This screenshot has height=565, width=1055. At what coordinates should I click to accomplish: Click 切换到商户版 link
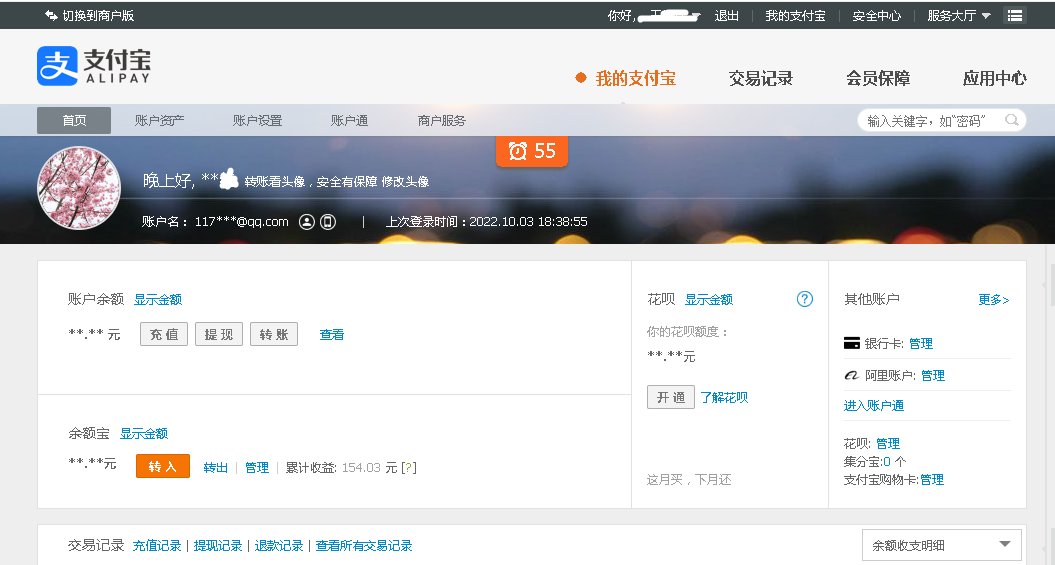[x=98, y=15]
